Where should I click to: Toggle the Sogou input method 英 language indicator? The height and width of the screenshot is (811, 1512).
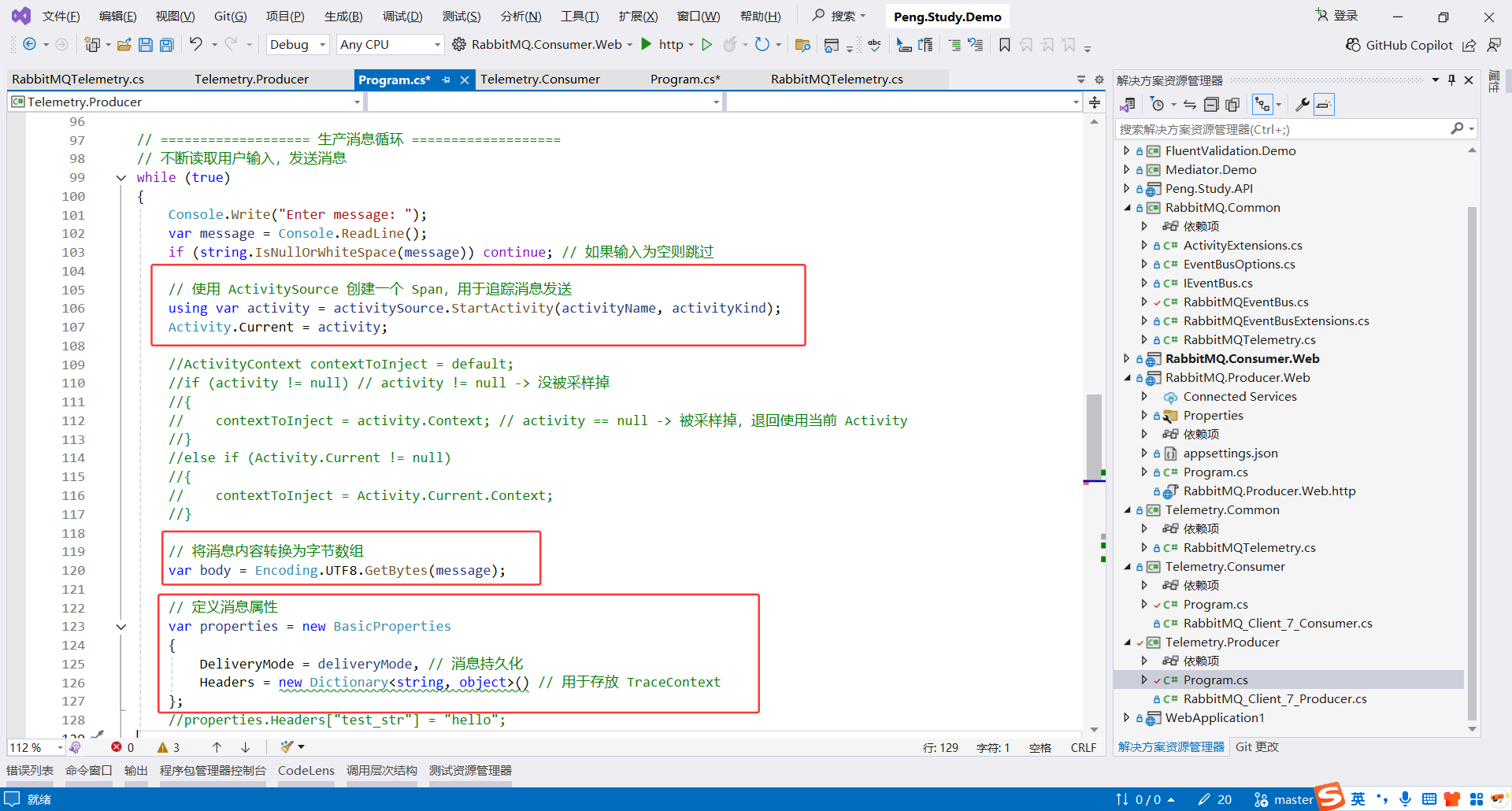pyautogui.click(x=1358, y=799)
